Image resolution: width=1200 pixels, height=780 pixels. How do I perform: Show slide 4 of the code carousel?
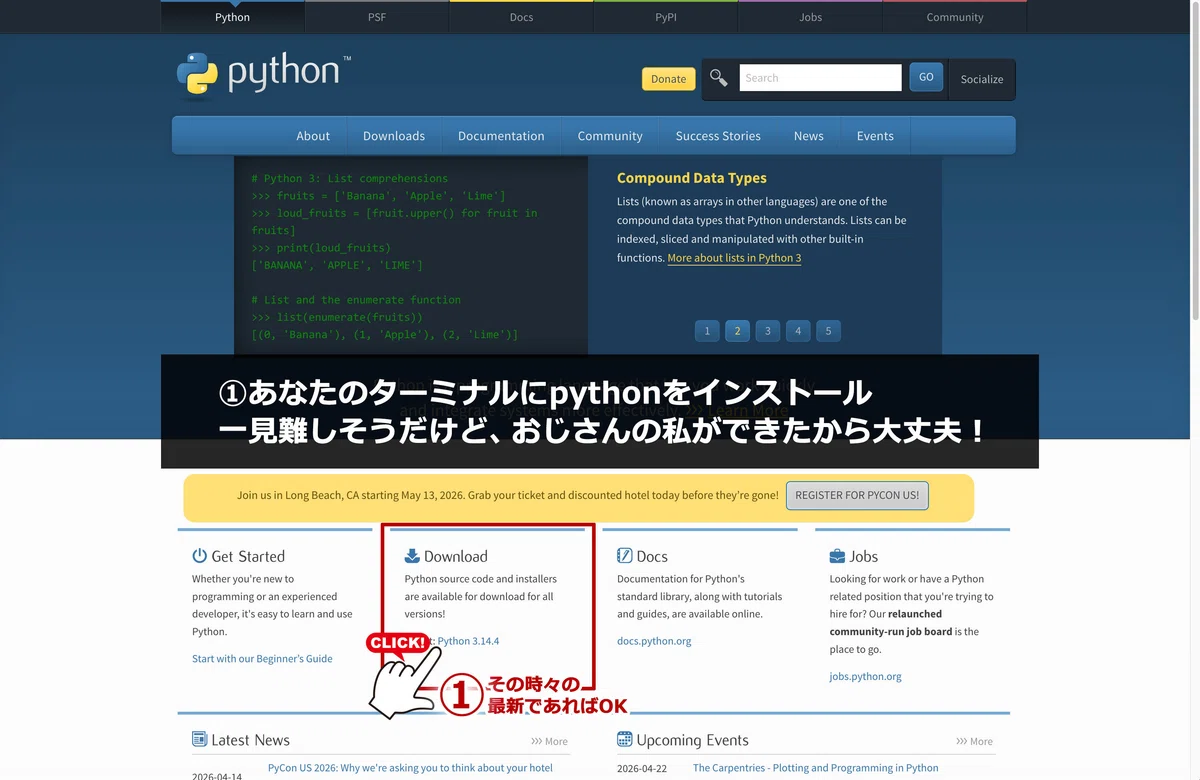pyautogui.click(x=798, y=331)
